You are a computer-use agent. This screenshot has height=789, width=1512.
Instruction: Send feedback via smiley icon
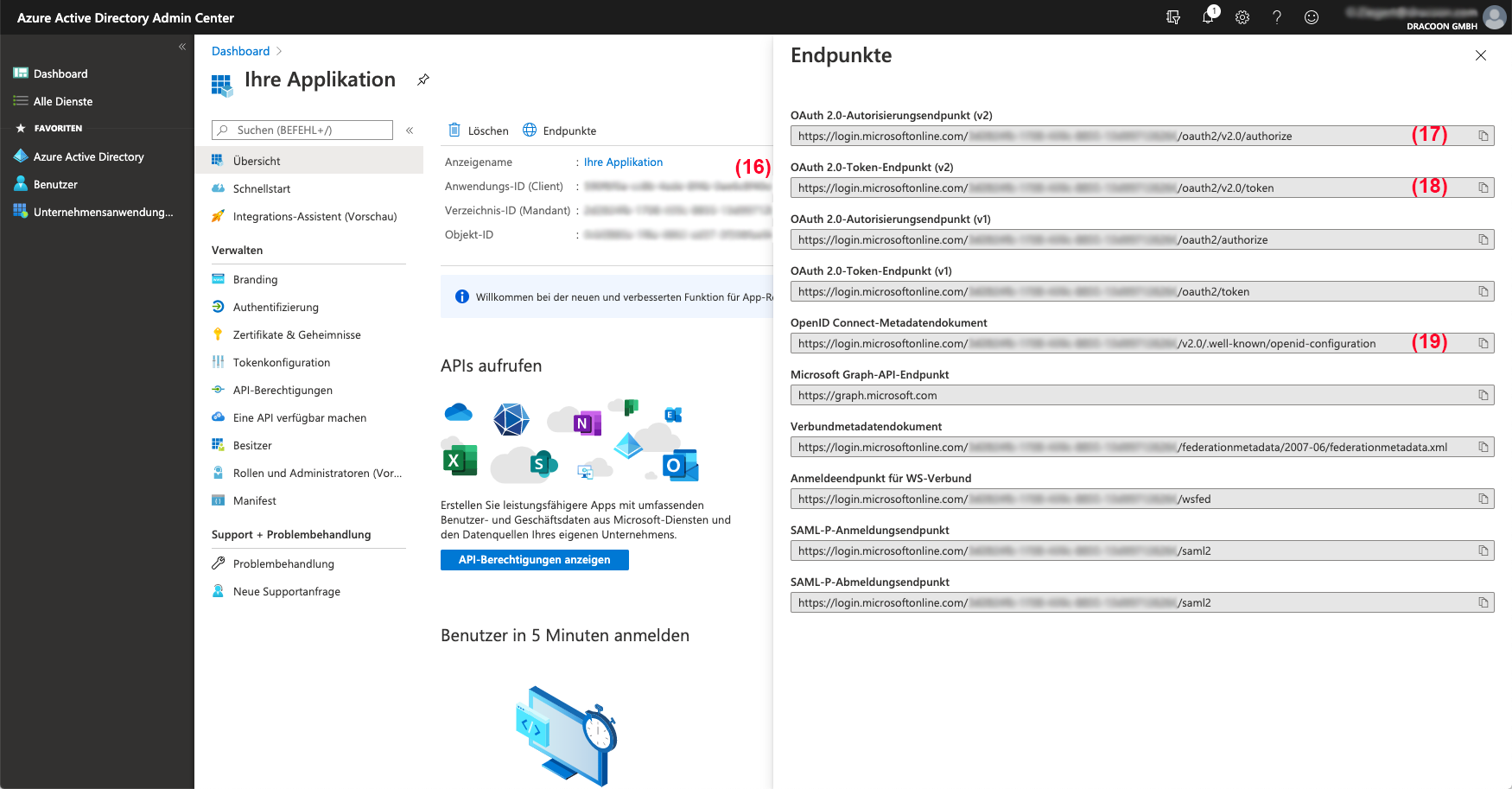[1312, 17]
